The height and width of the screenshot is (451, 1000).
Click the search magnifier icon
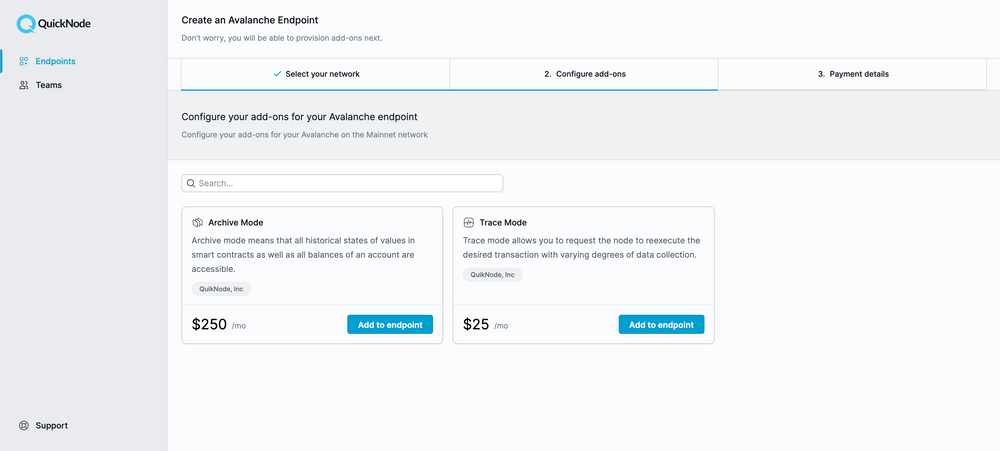tap(191, 184)
